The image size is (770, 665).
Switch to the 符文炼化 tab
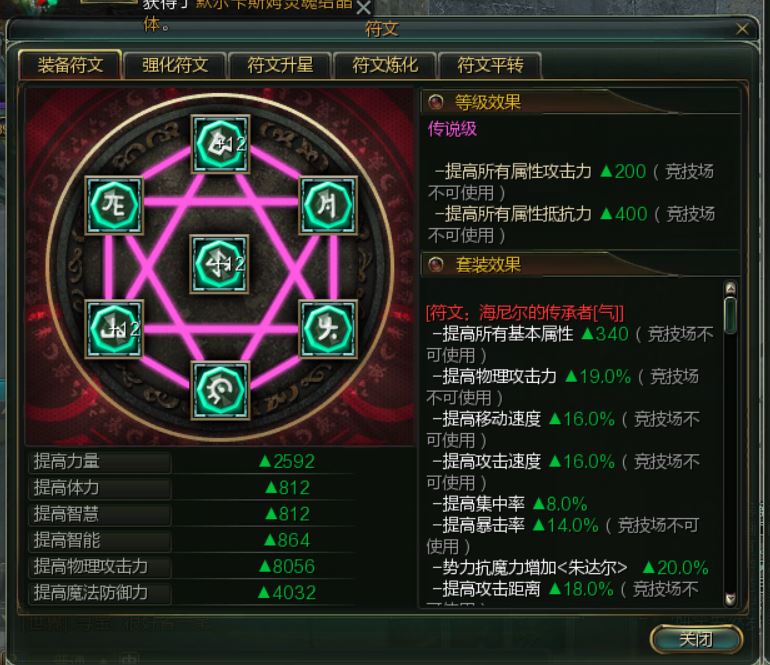tap(385, 65)
